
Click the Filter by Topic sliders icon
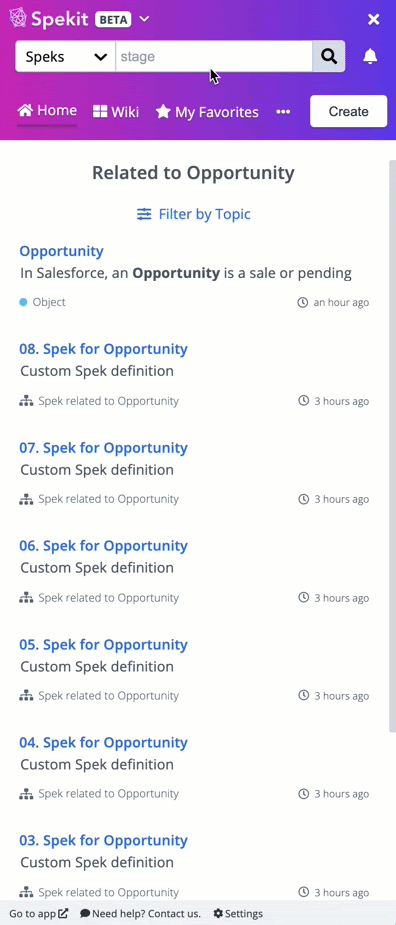pyautogui.click(x=144, y=214)
